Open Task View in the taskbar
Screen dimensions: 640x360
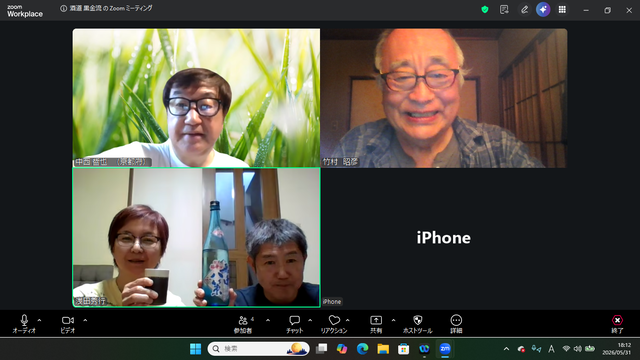point(322,349)
